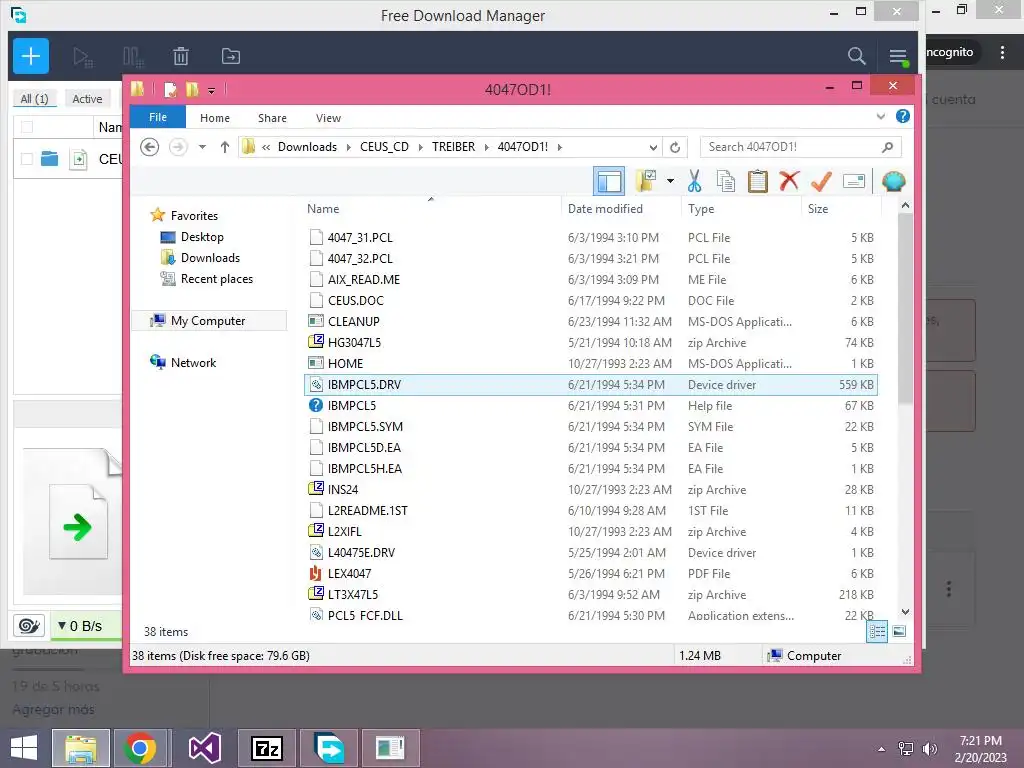Click the orange checkmark Properties icon
The width and height of the screenshot is (1024, 768).
(x=821, y=181)
